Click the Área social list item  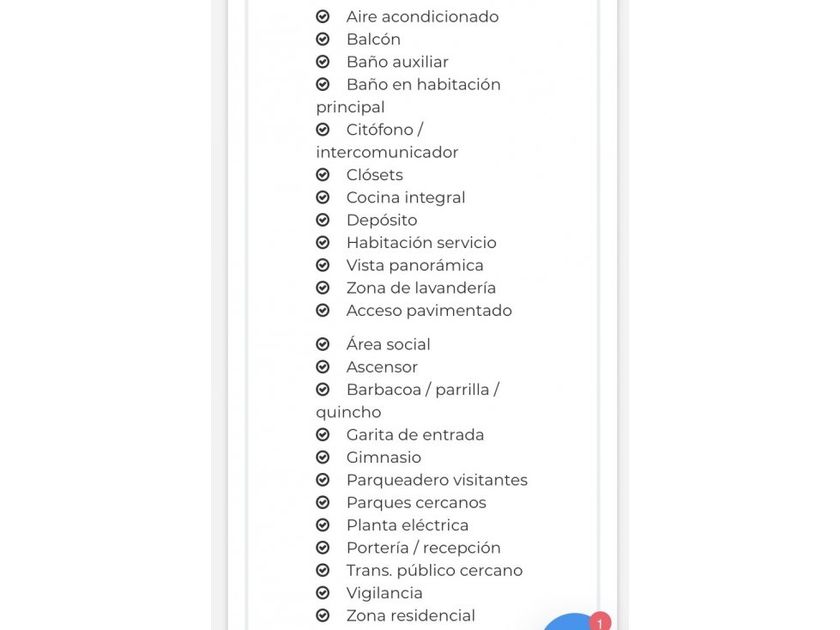coord(388,345)
